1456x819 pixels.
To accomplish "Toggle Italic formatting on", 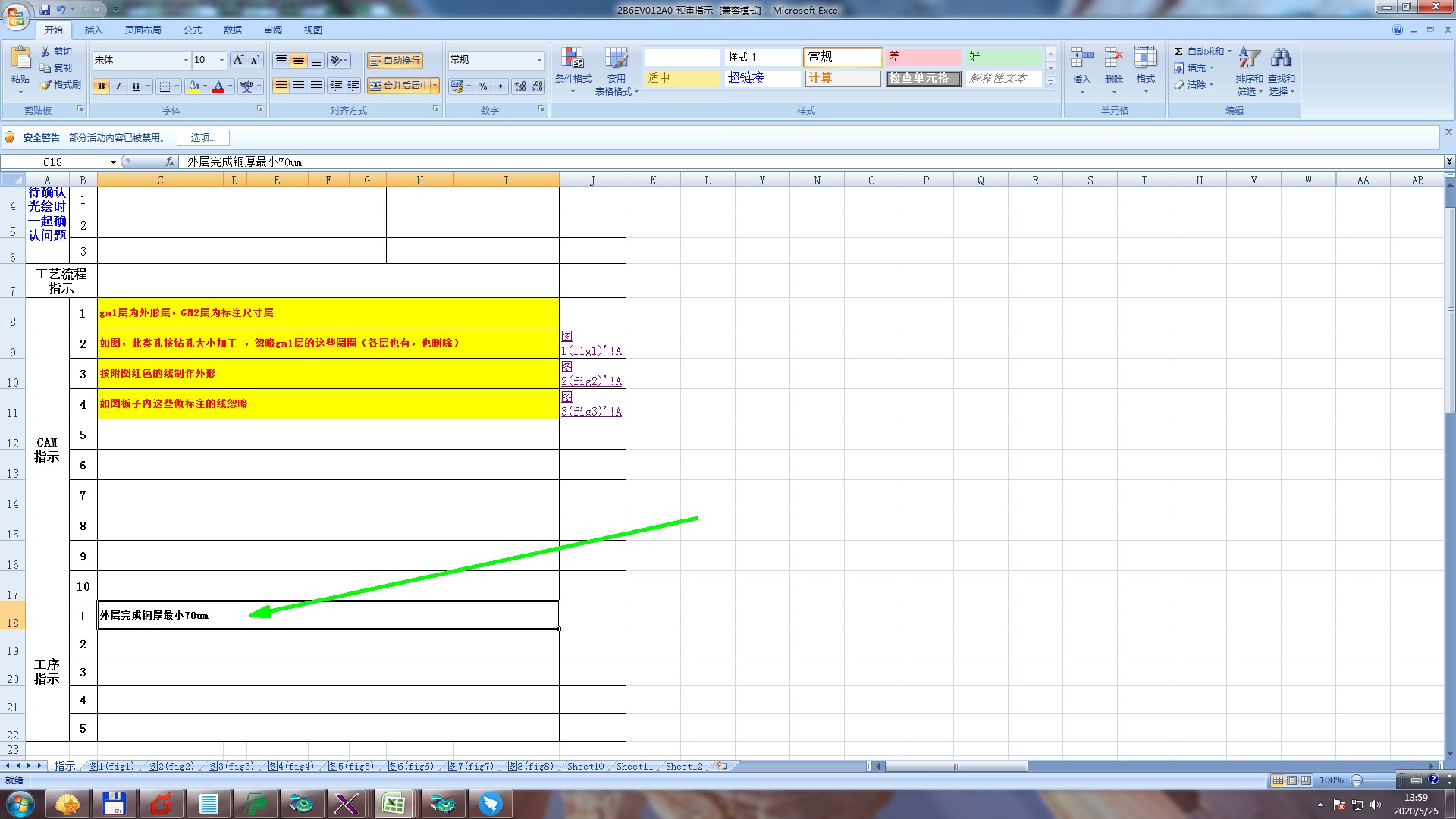I will point(118,86).
